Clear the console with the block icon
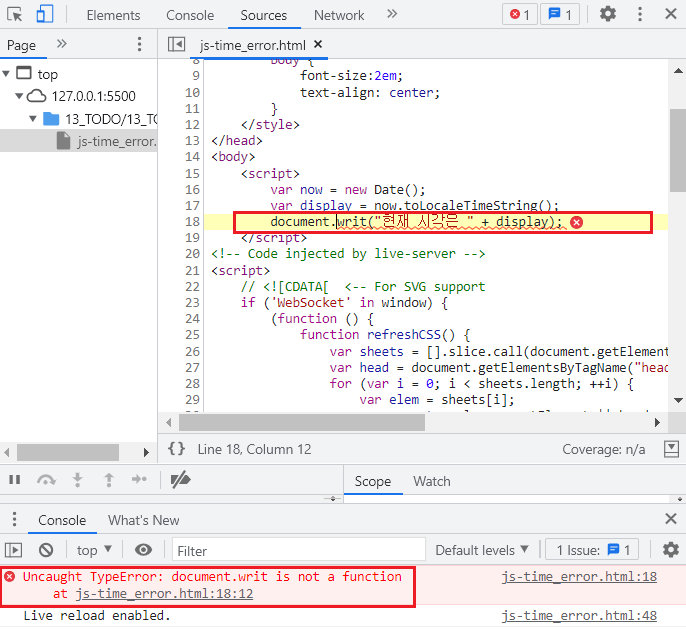686x629 pixels. (46, 550)
